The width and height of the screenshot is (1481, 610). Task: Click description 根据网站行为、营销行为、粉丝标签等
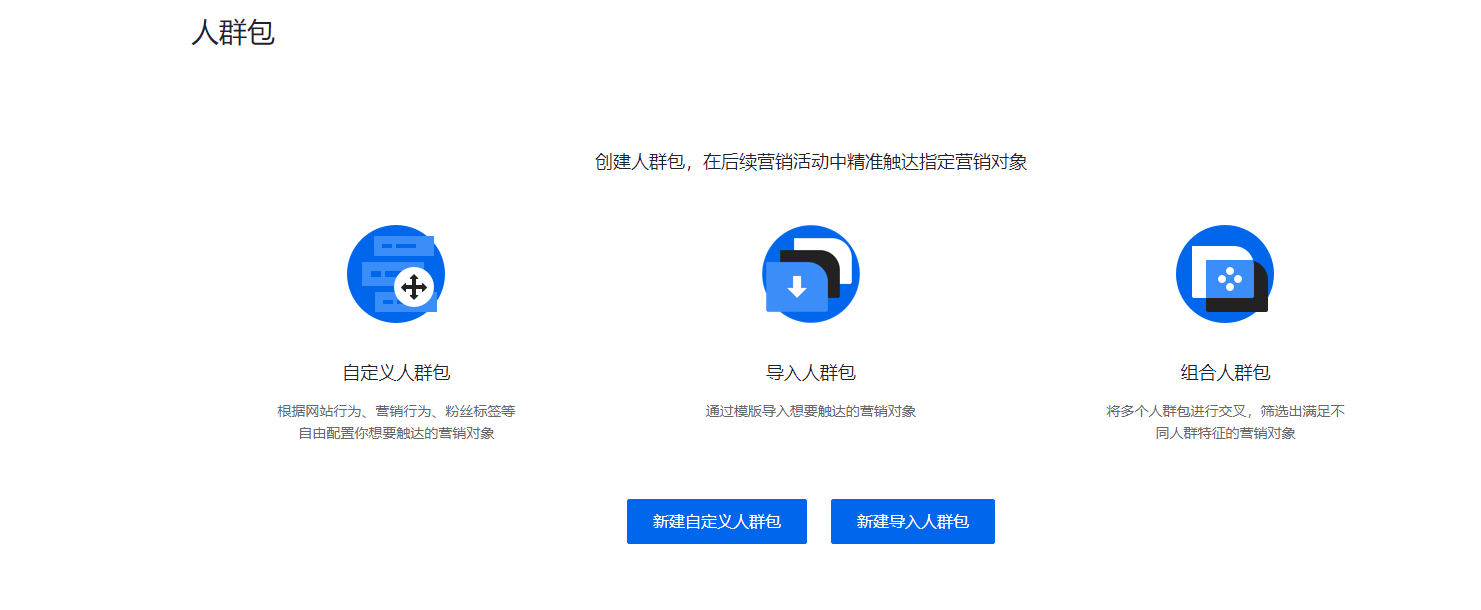click(x=396, y=411)
